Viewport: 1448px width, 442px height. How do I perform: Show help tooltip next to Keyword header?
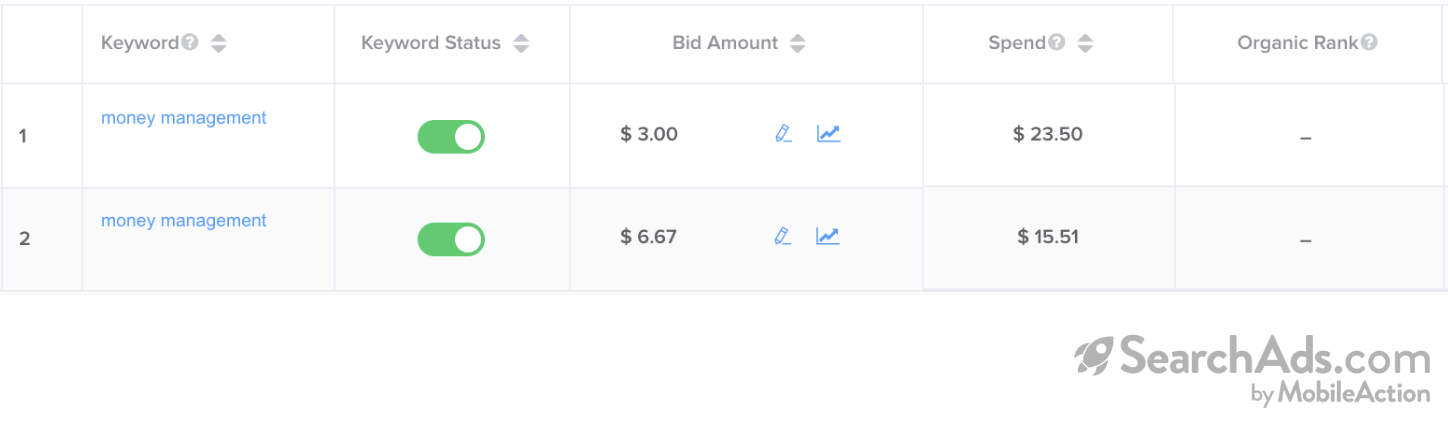(190, 43)
